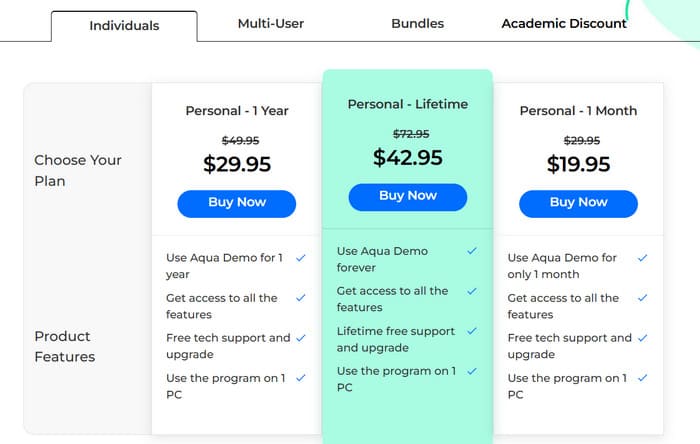
Task: Click the crossed-out $72.95 original price
Action: point(410,134)
